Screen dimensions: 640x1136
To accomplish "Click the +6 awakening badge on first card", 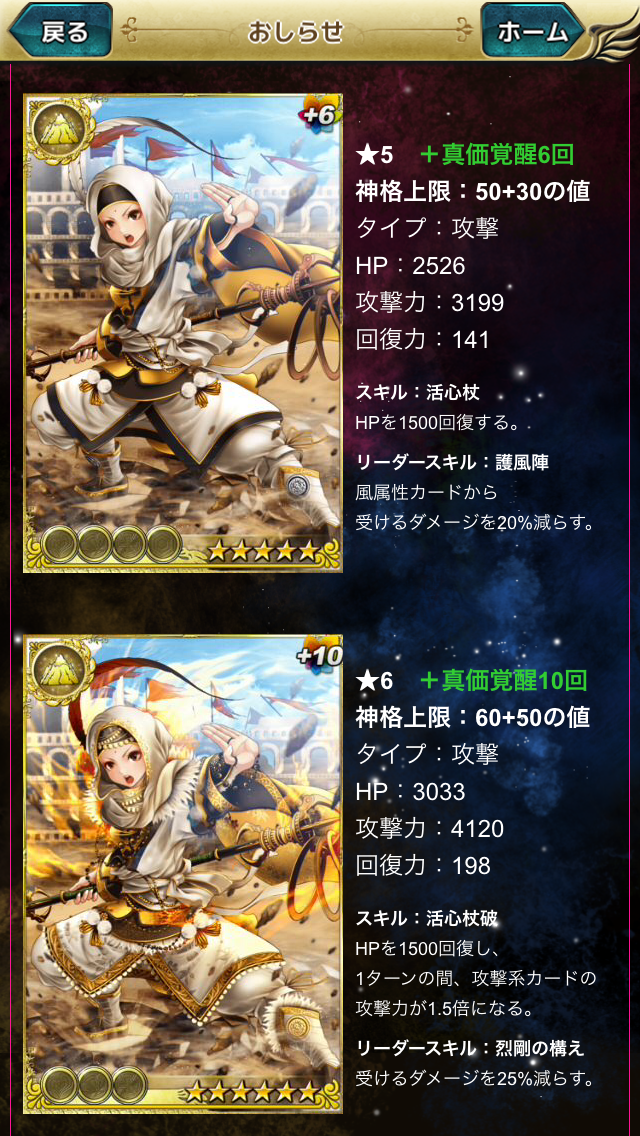I will pyautogui.click(x=320, y=114).
